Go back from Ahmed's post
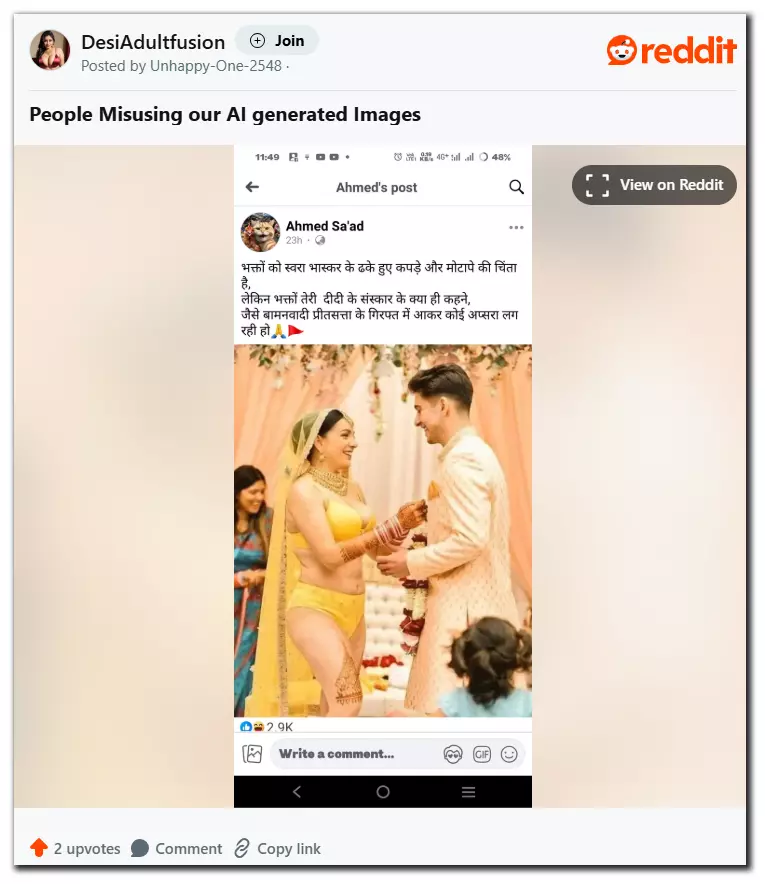 (252, 187)
